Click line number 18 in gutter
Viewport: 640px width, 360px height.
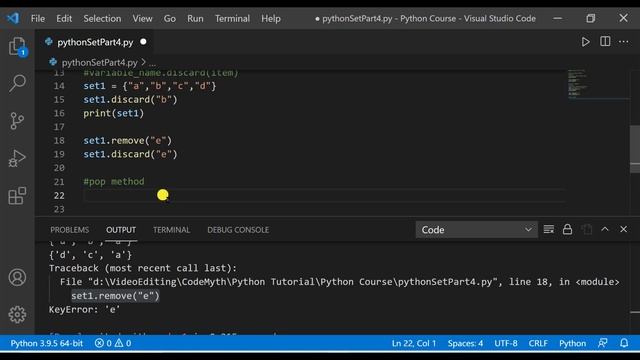[x=59, y=140]
